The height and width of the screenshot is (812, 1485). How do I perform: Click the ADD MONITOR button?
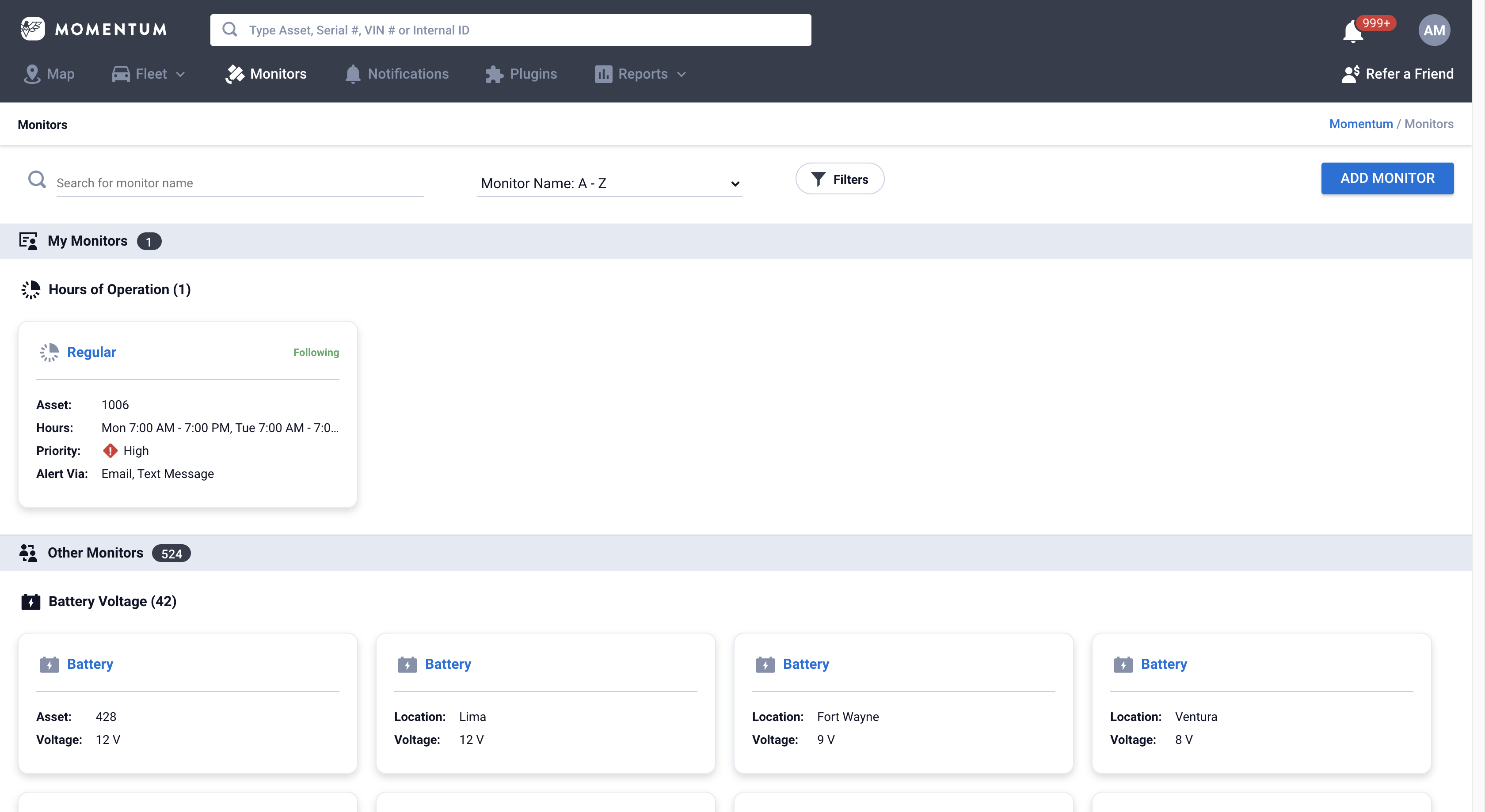pos(1387,178)
